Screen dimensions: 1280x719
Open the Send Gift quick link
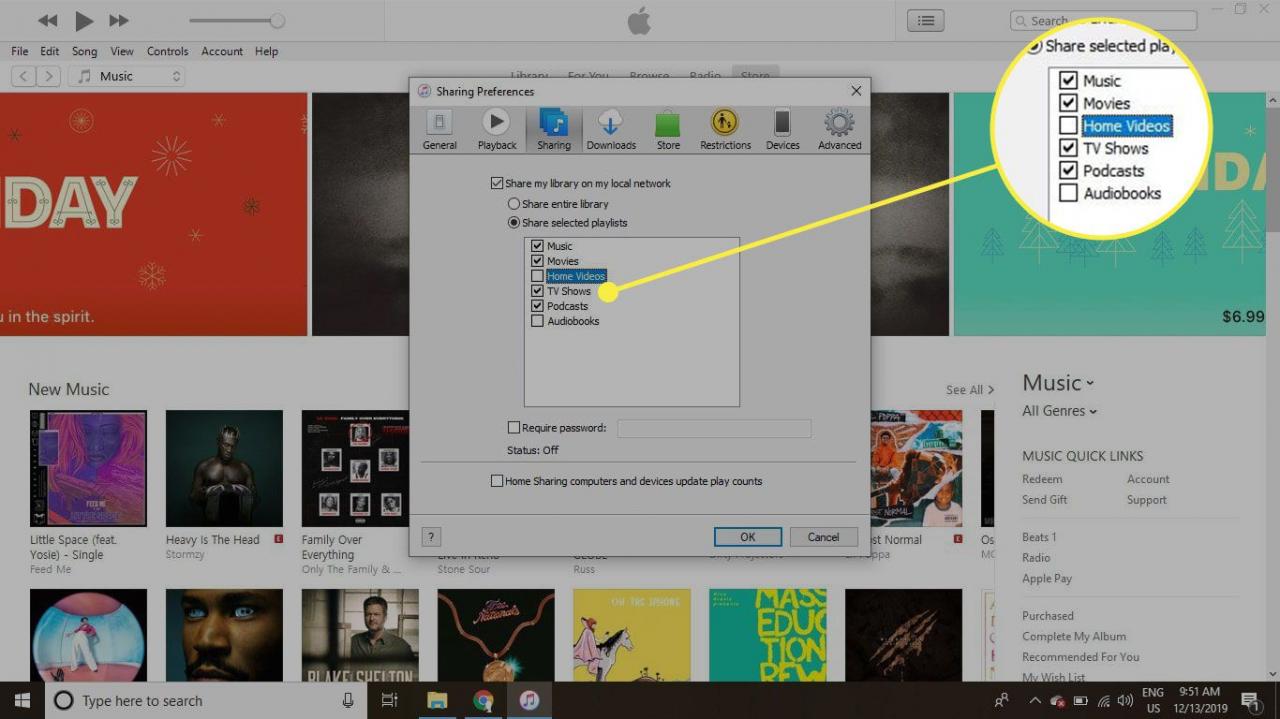point(1045,500)
